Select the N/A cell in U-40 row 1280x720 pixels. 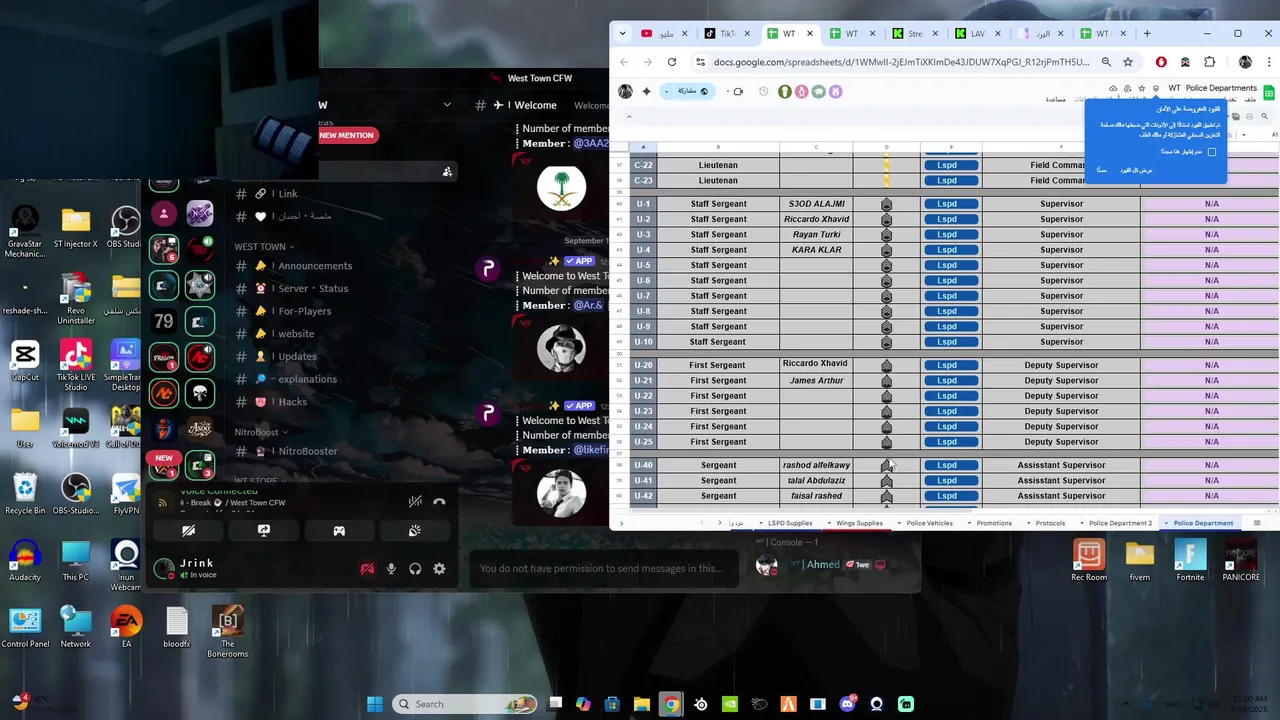1211,465
